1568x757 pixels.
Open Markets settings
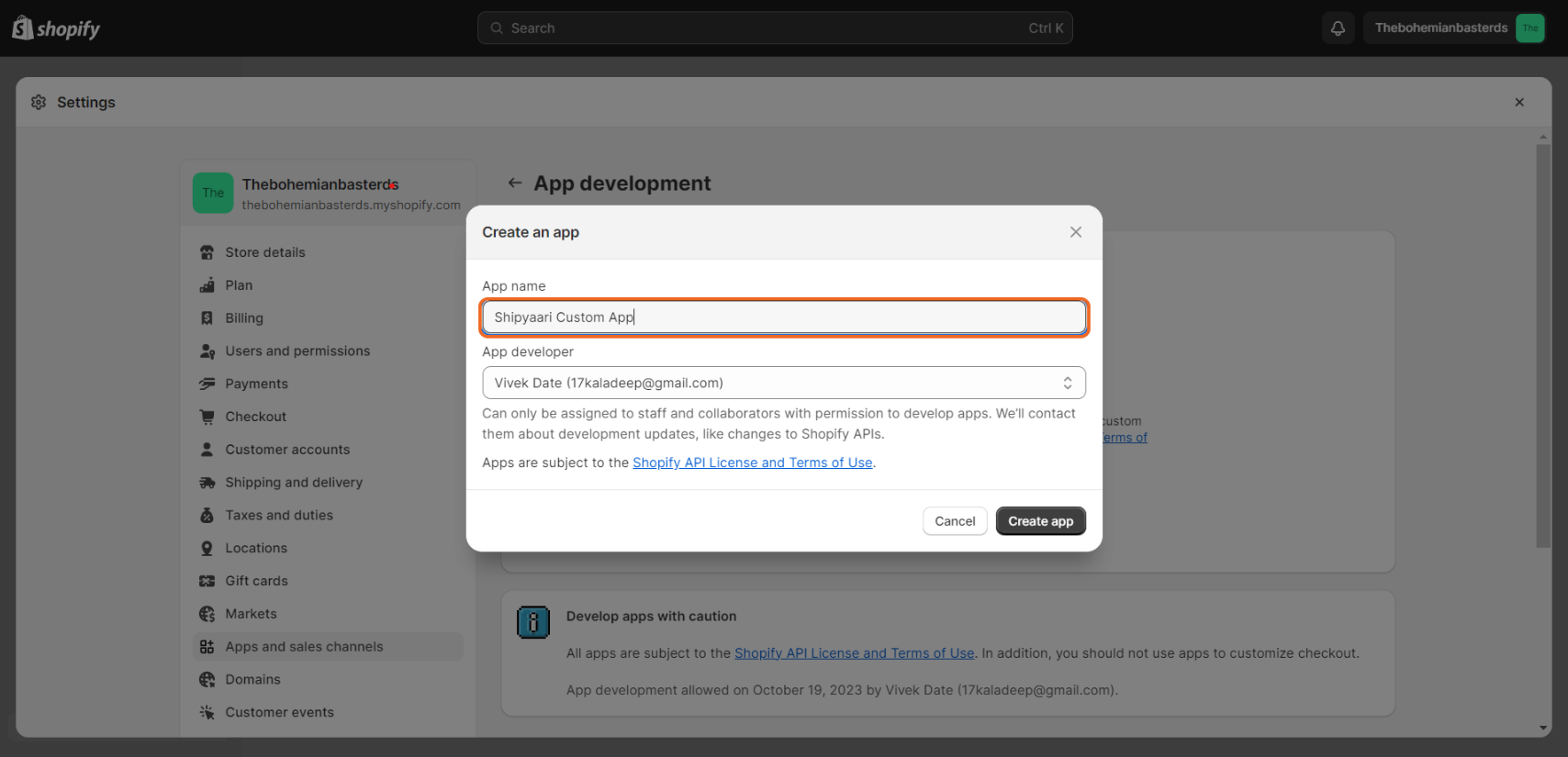click(251, 614)
